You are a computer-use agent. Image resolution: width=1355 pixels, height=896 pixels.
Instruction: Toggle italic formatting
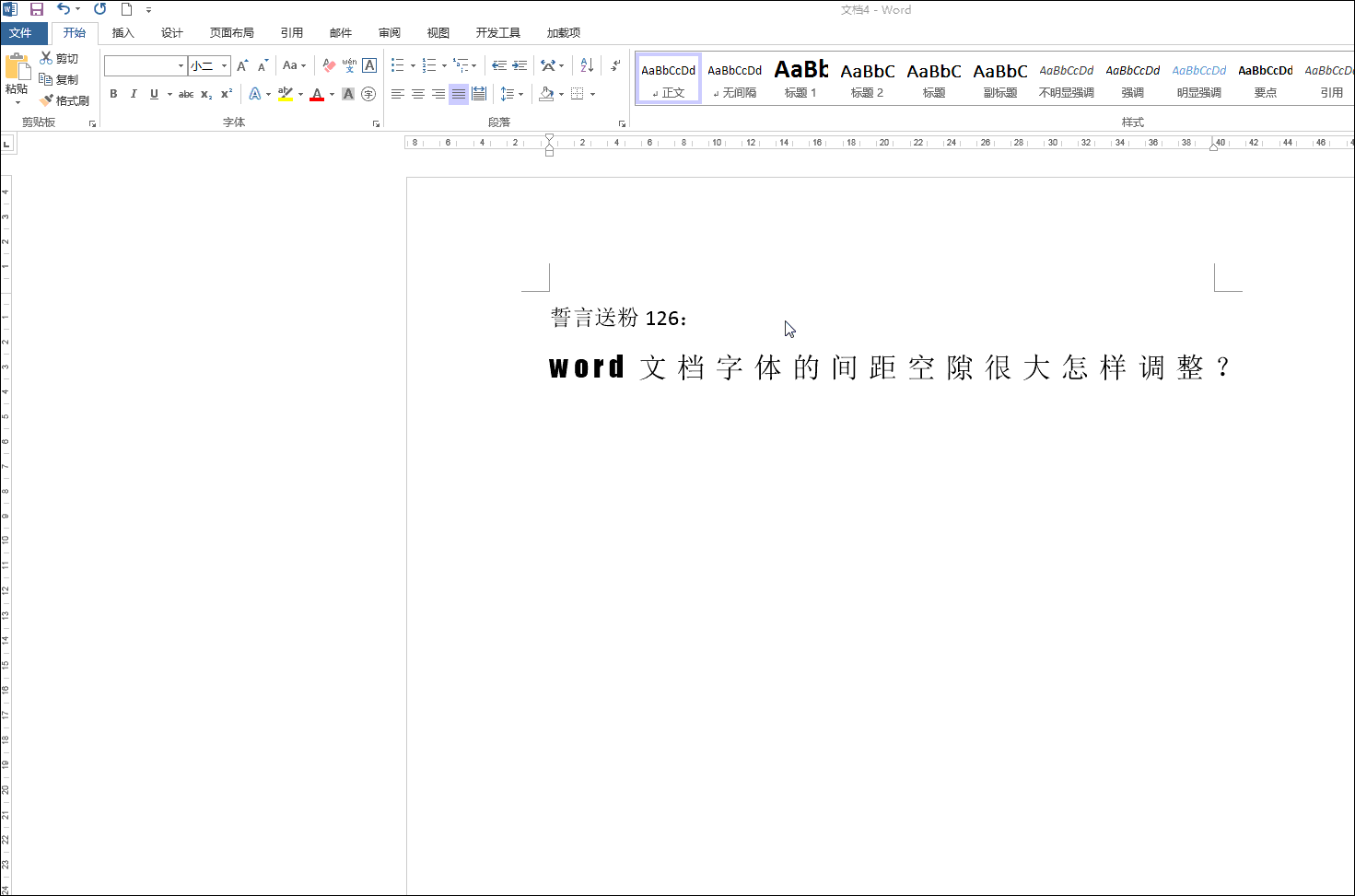coord(134,93)
